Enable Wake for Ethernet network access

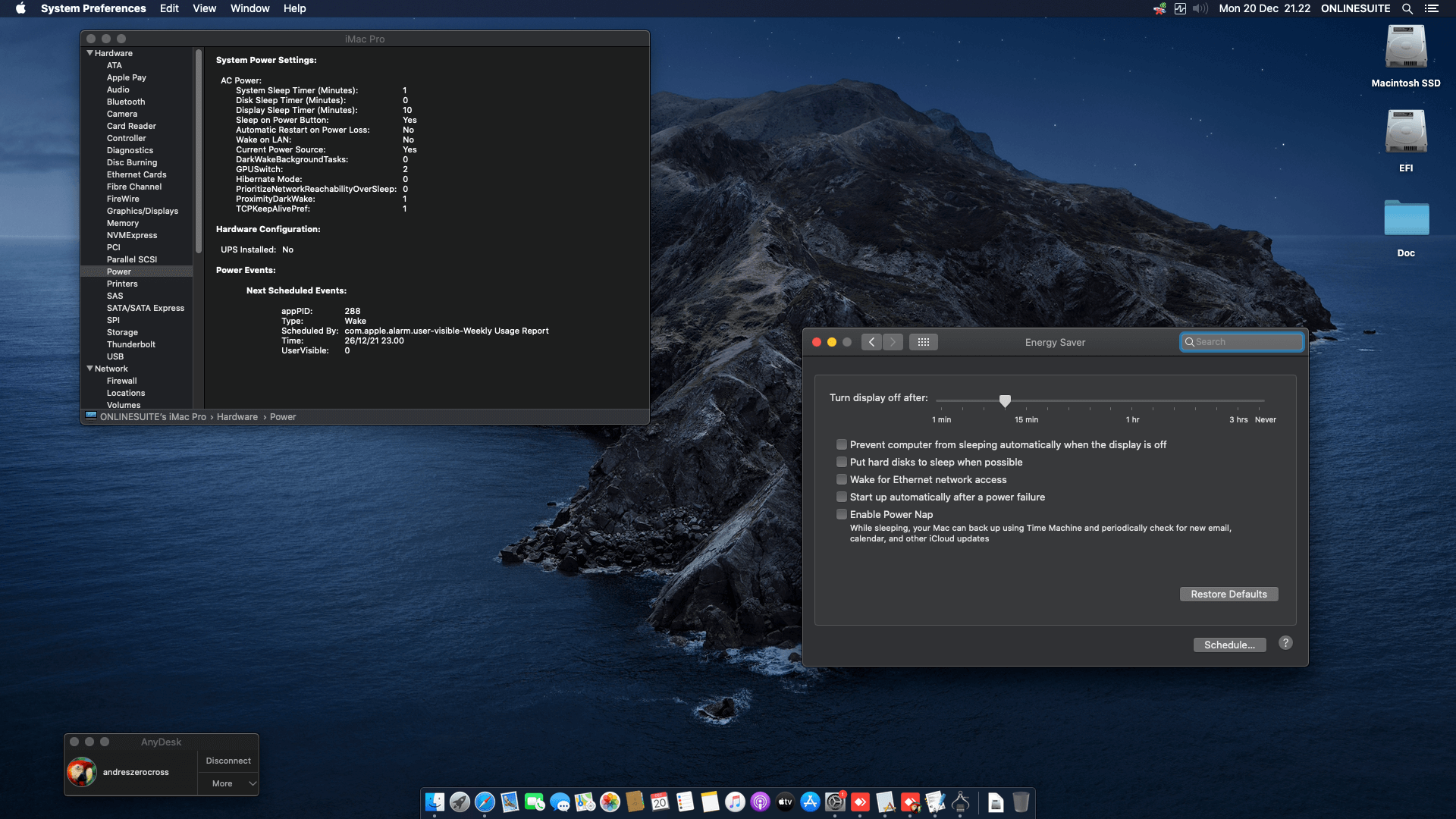842,479
